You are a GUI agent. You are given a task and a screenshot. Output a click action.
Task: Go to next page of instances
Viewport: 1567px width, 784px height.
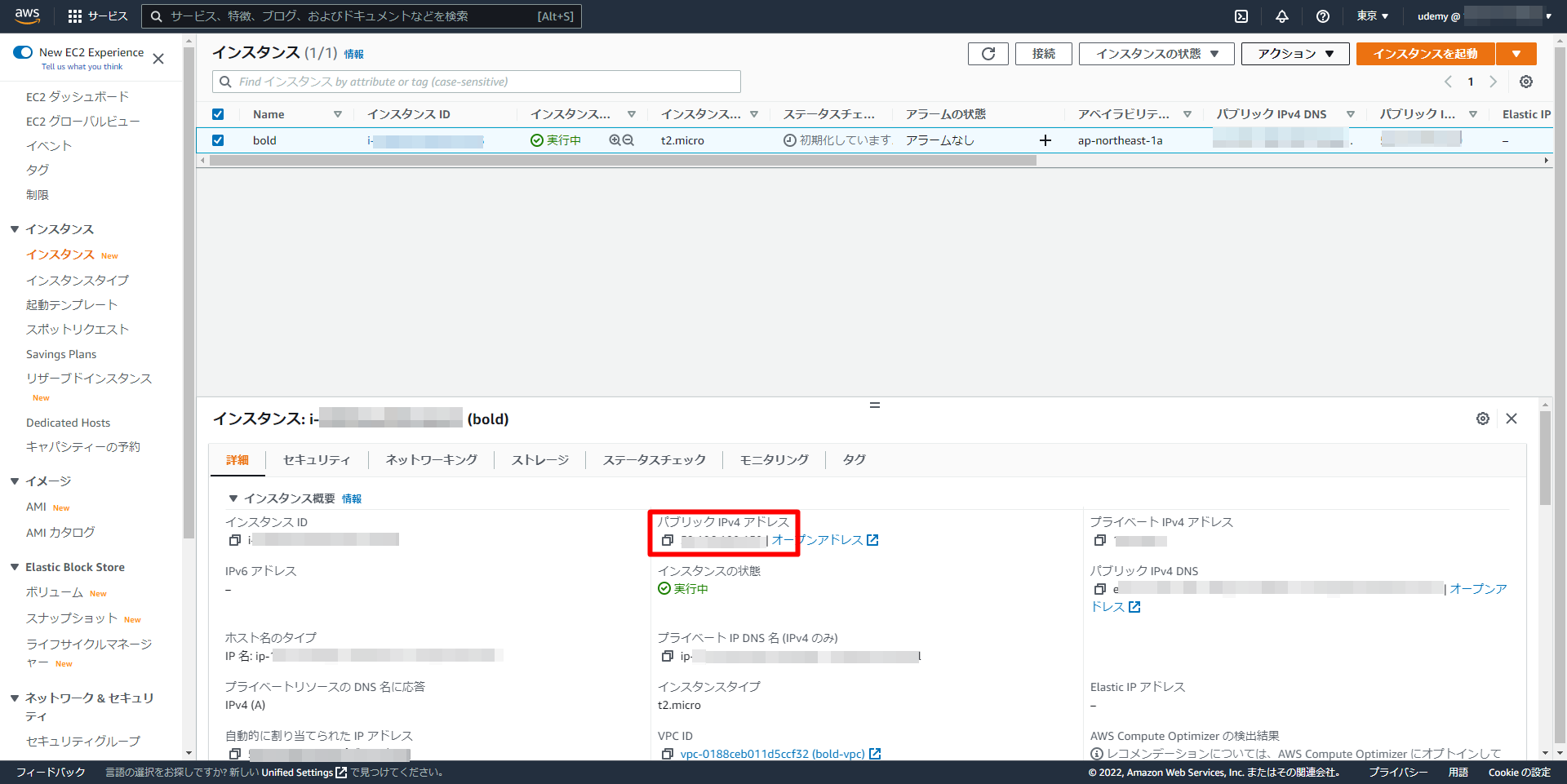[1494, 82]
